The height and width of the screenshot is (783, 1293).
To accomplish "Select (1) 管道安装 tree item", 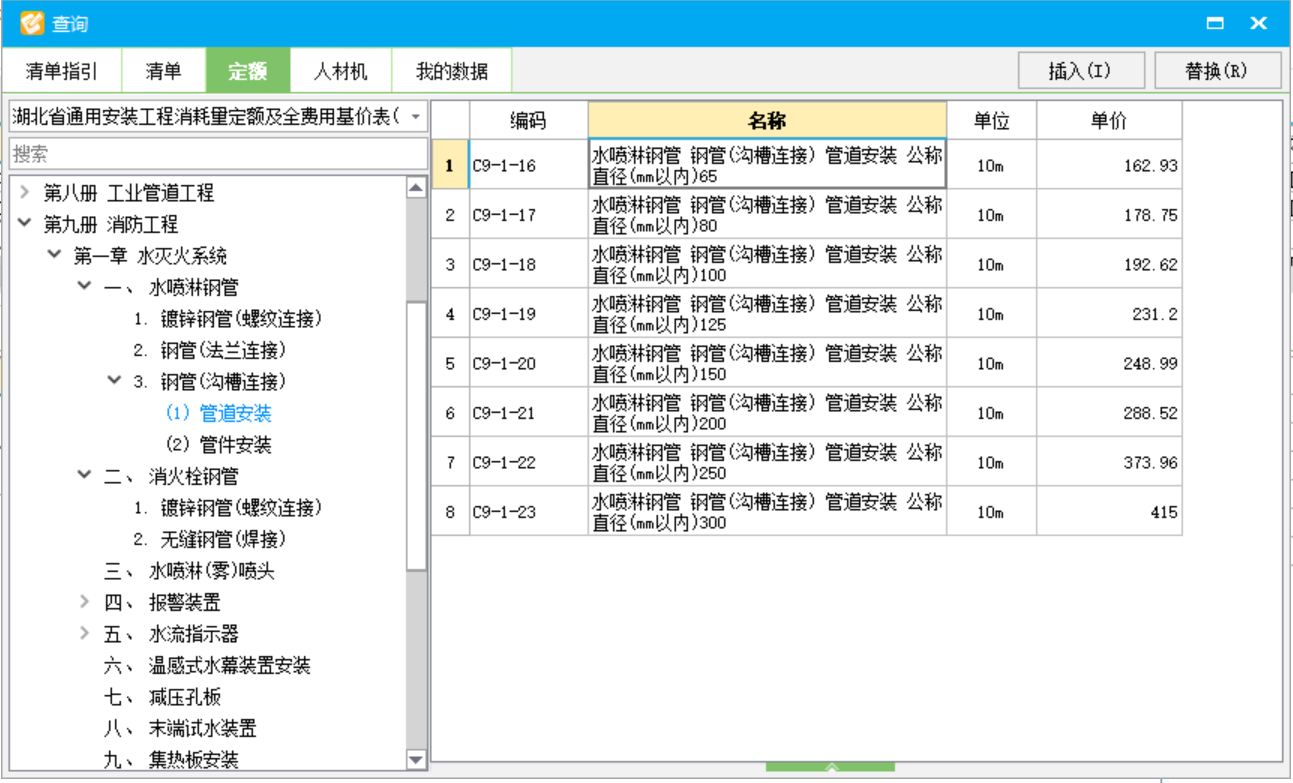I will click(x=218, y=413).
